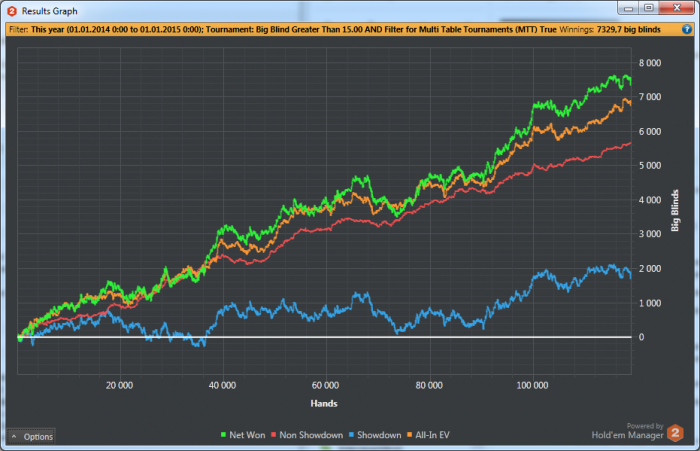
Task: Click the Non Showdown legend label
Action: coord(311,435)
